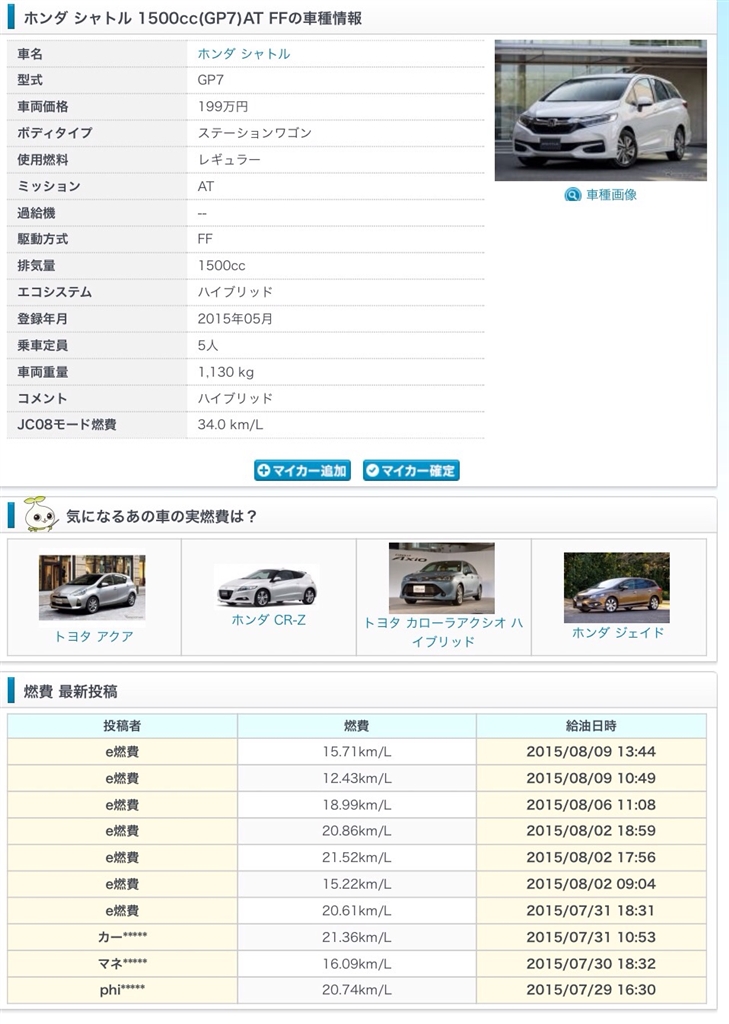Select the 21.52km/L fuel entry
Viewport: 729px width, 1024px height.
point(357,857)
